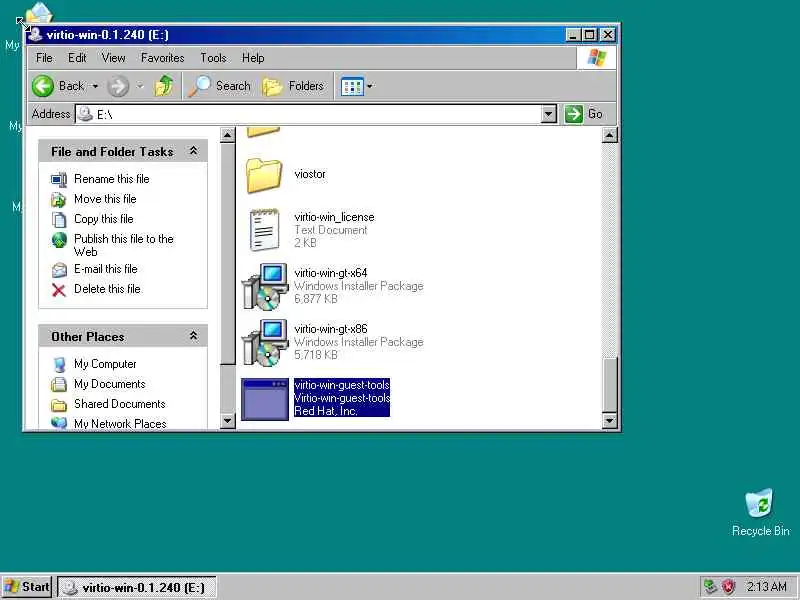Click the Copy this file icon
This screenshot has width=800, height=600.
pyautogui.click(x=59, y=220)
